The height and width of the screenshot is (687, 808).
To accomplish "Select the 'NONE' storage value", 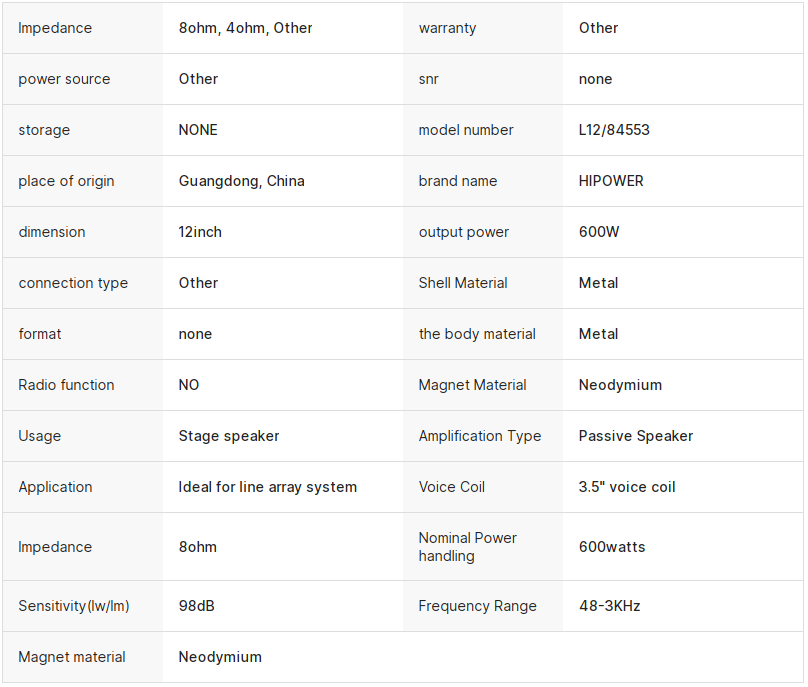I will 198,130.
